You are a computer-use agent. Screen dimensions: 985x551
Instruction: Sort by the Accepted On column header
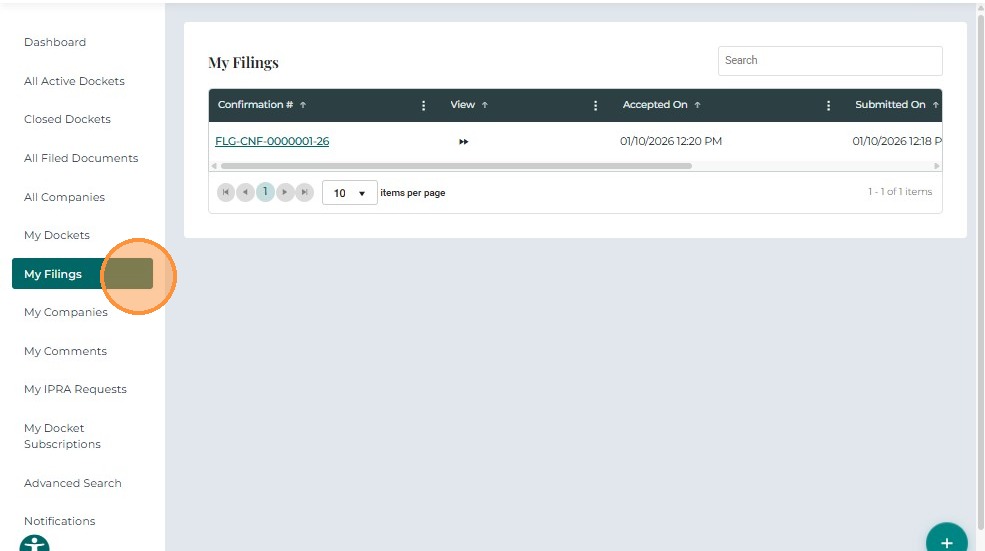[661, 105]
